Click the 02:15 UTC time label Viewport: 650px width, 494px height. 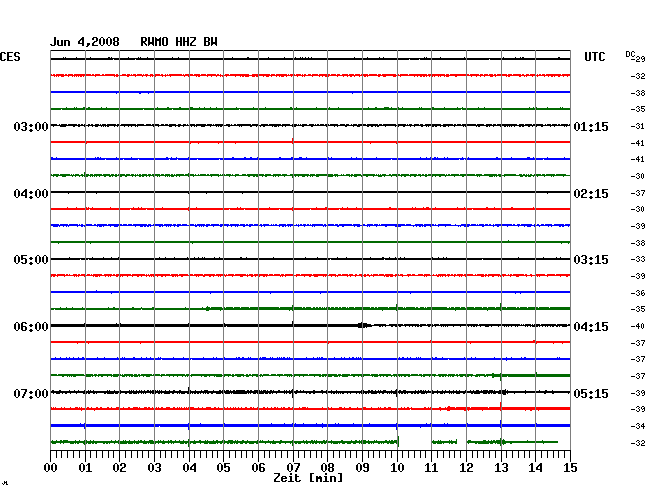click(x=591, y=194)
